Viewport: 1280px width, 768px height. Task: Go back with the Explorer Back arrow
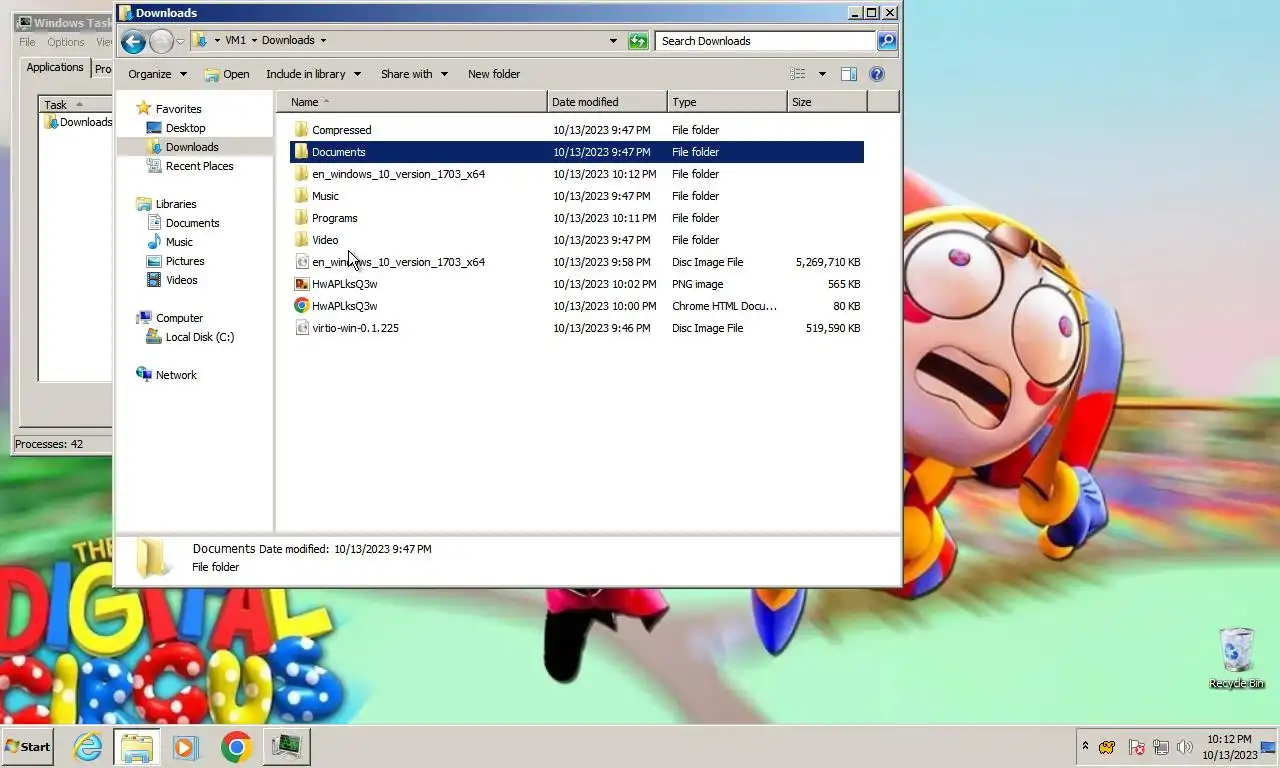133,41
